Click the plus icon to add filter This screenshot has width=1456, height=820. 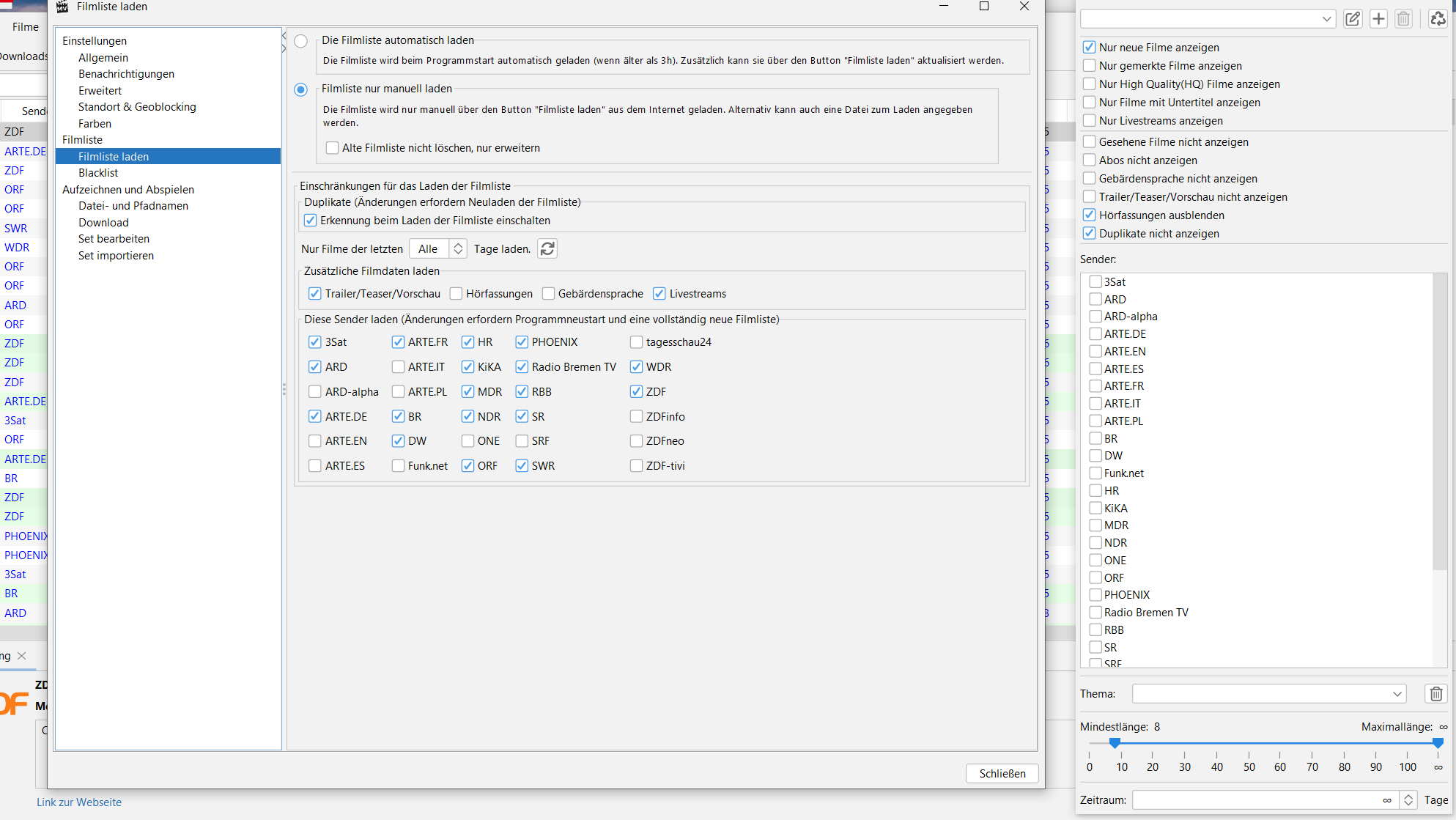tap(1378, 19)
